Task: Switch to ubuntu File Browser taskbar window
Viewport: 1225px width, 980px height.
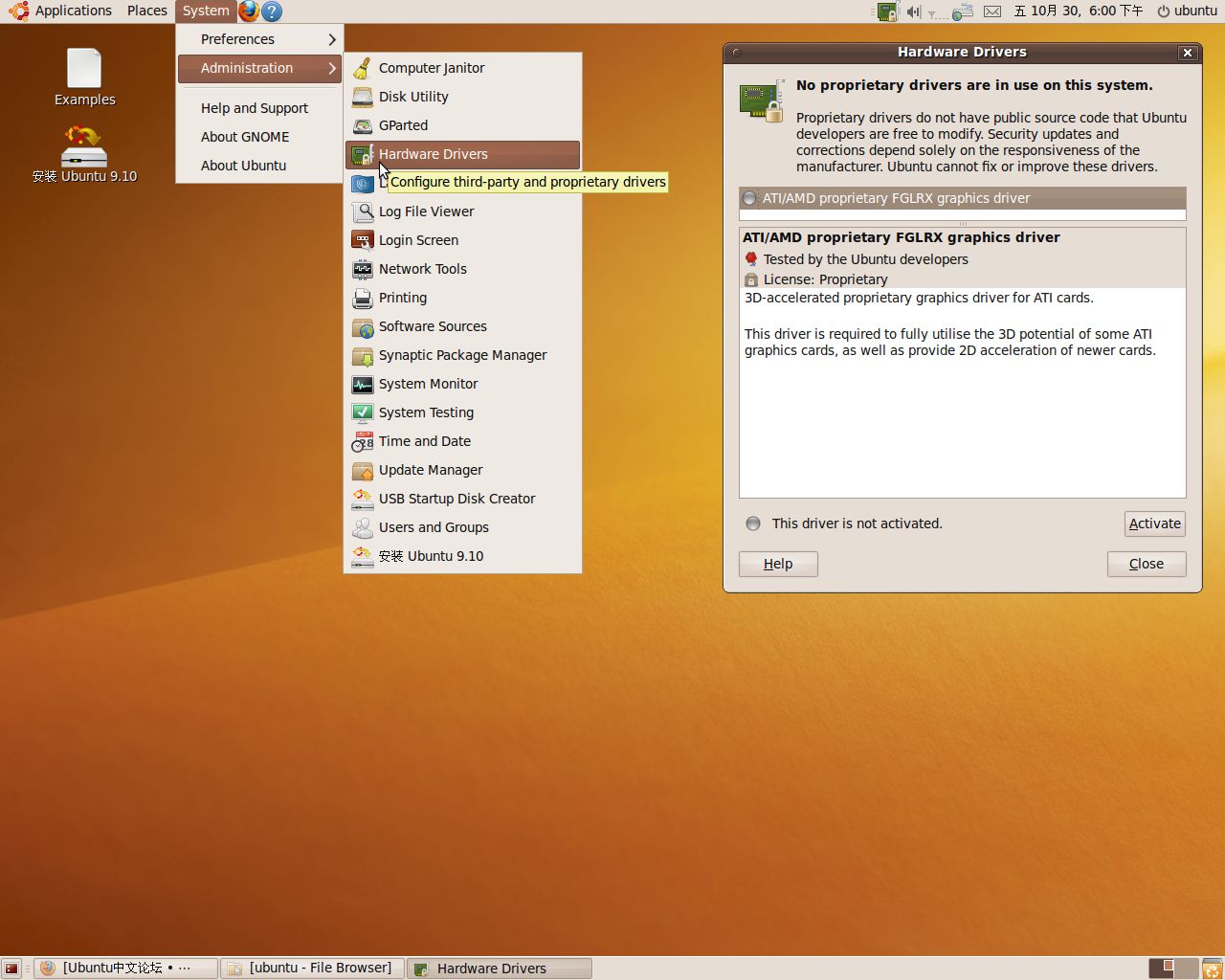Action: click(x=313, y=969)
